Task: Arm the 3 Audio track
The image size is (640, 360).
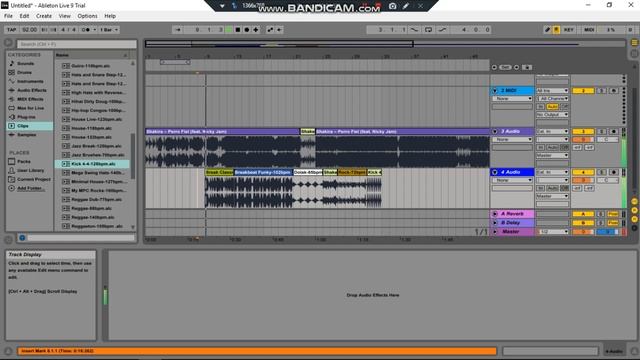Action: [613, 131]
